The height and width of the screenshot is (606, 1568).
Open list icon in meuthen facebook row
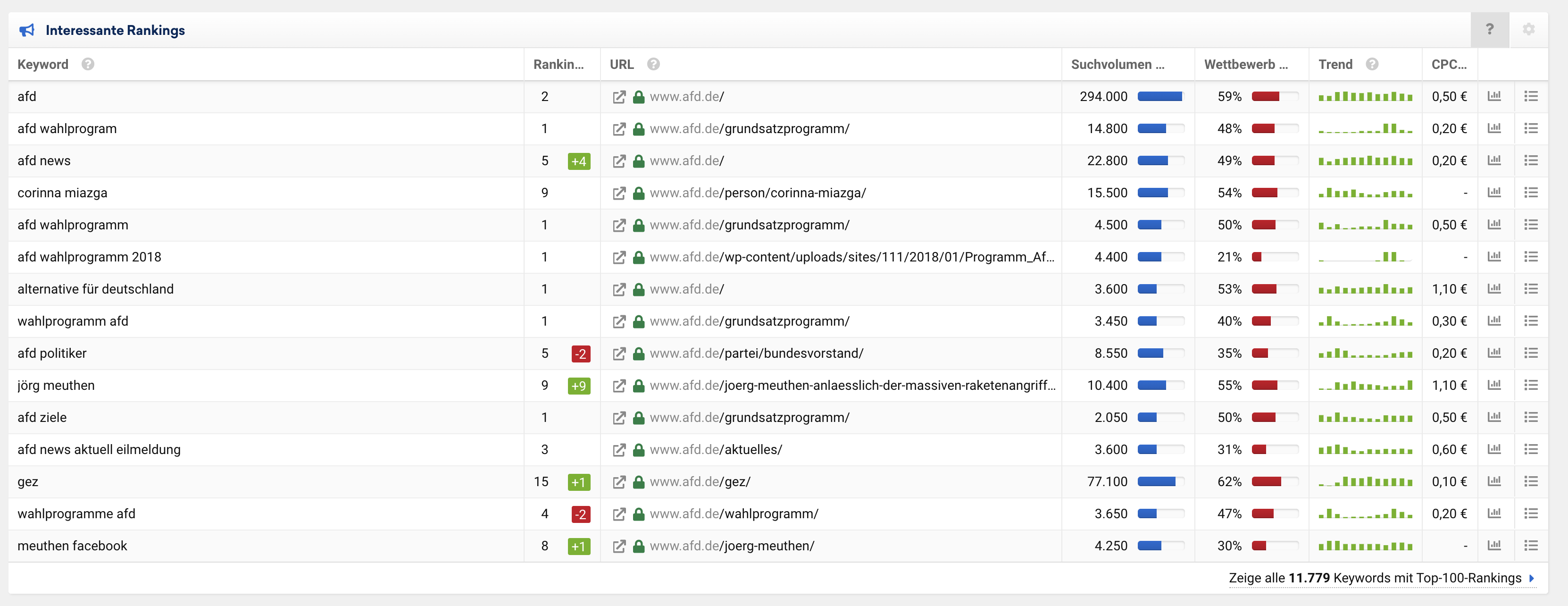(x=1531, y=546)
